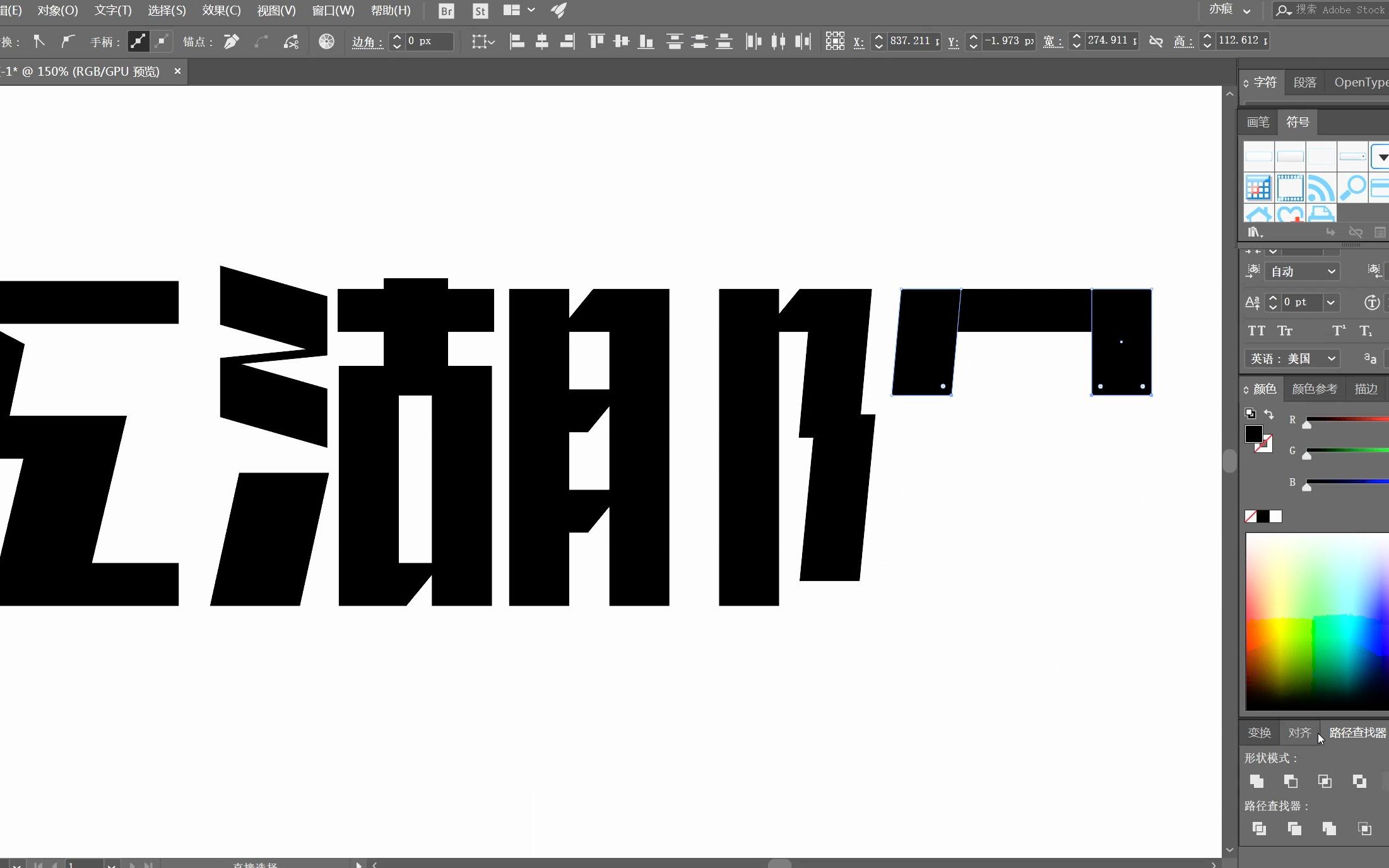
Task: Convert anchor points to smooth
Action: point(68,42)
